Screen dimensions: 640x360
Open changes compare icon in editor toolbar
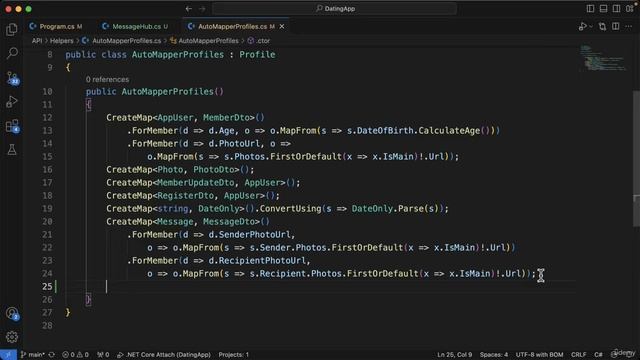click(x=602, y=27)
